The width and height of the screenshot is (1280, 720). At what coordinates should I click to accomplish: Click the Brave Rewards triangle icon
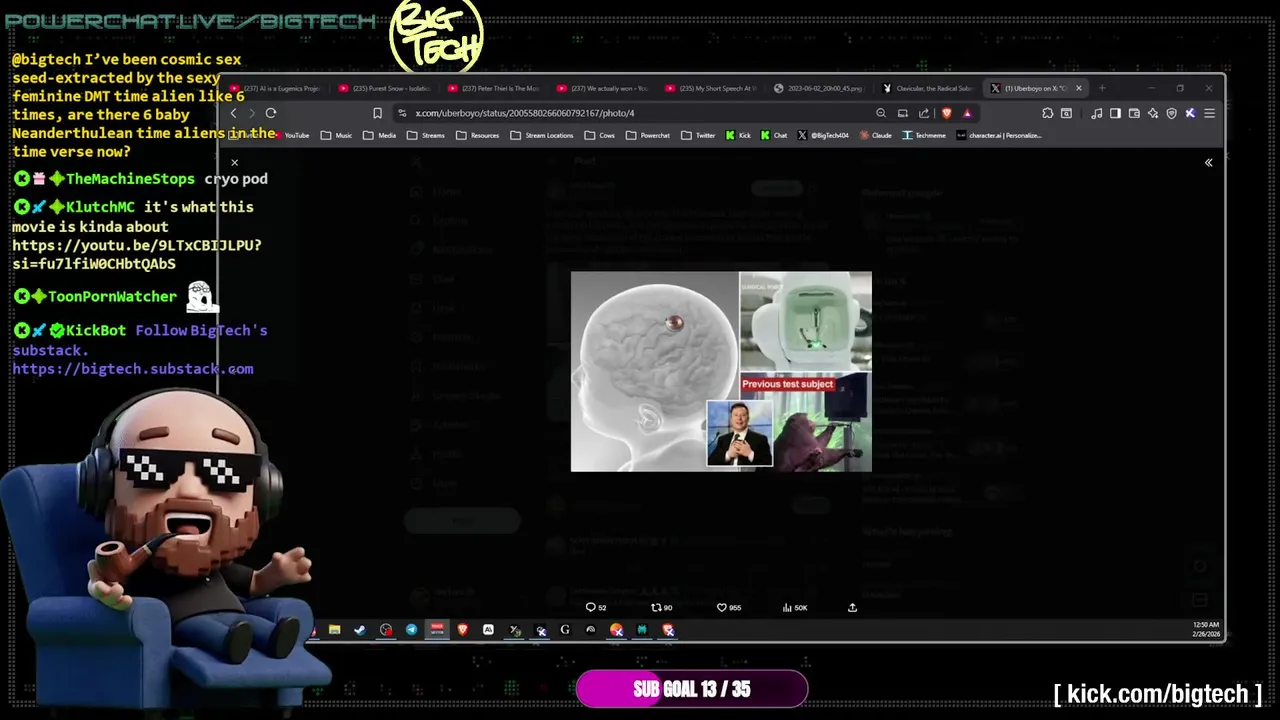(x=967, y=113)
